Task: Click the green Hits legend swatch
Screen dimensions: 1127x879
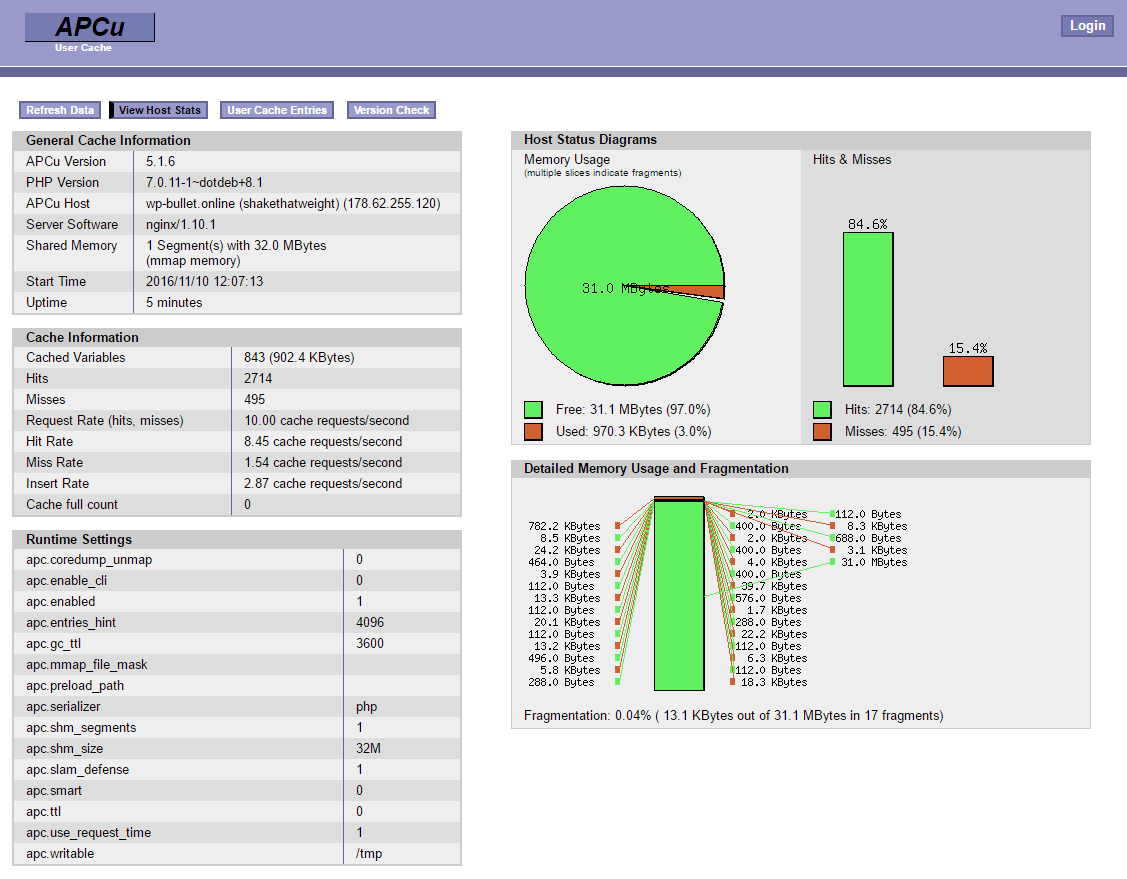Action: pos(822,410)
